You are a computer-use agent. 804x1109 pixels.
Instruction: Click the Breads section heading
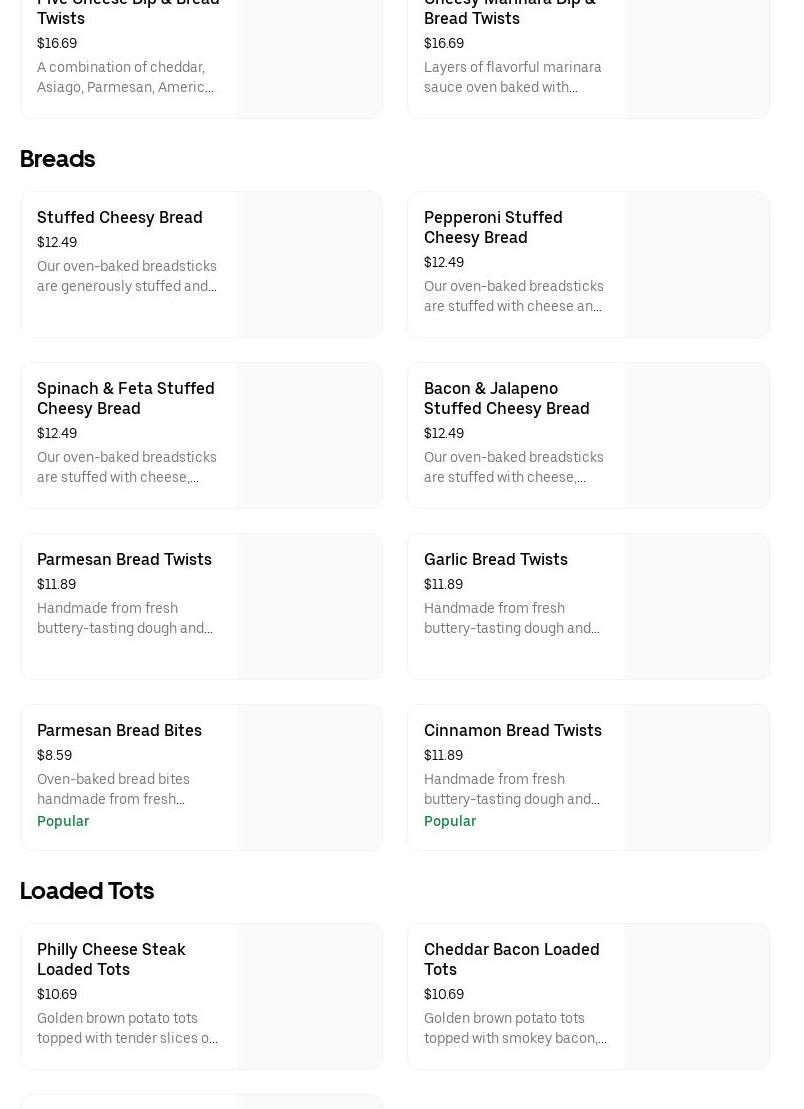tap(57, 159)
